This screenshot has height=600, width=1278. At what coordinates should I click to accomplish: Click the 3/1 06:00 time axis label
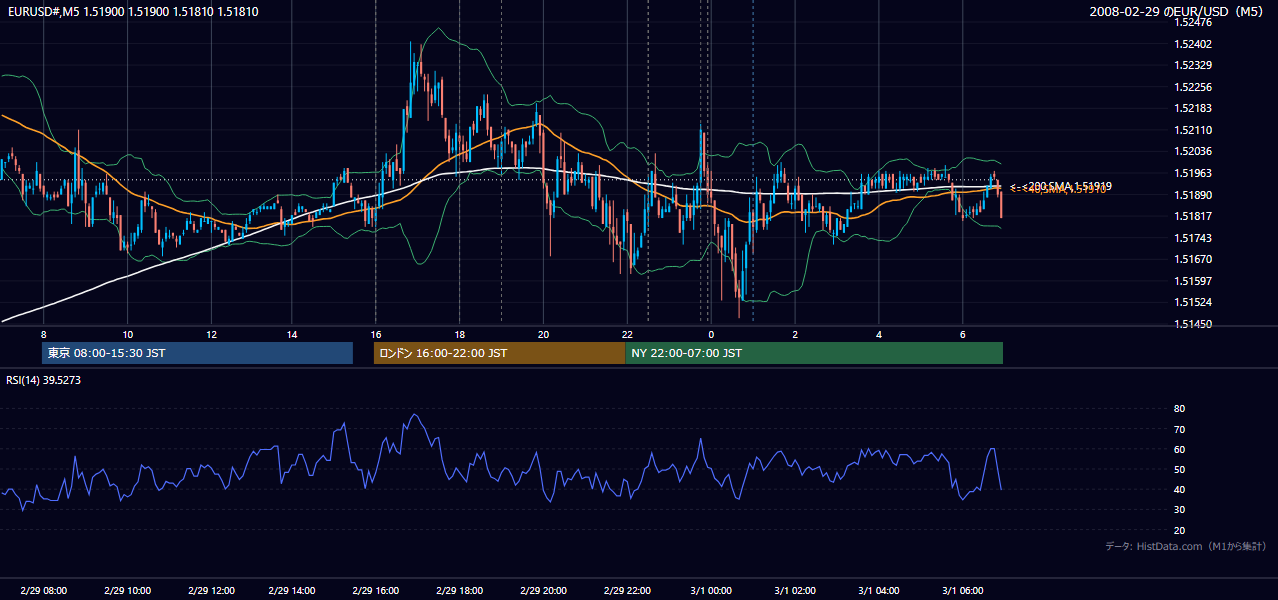click(963, 590)
